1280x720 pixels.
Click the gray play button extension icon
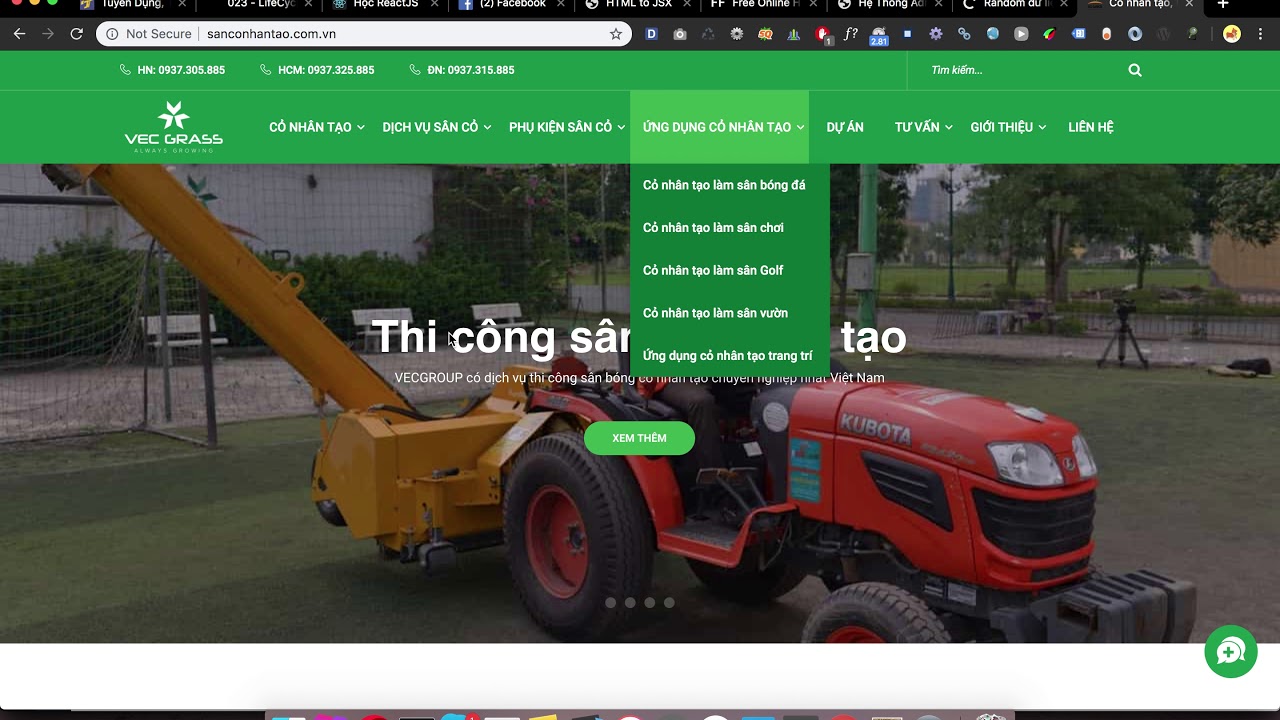pos(1021,34)
